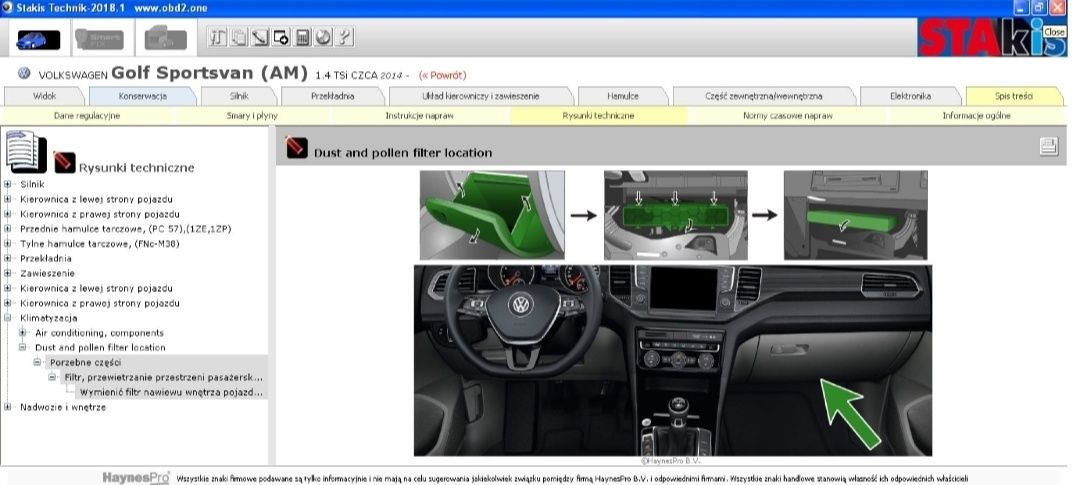Open the Silnik tab
This screenshot has width=1079, height=485.
239,96
